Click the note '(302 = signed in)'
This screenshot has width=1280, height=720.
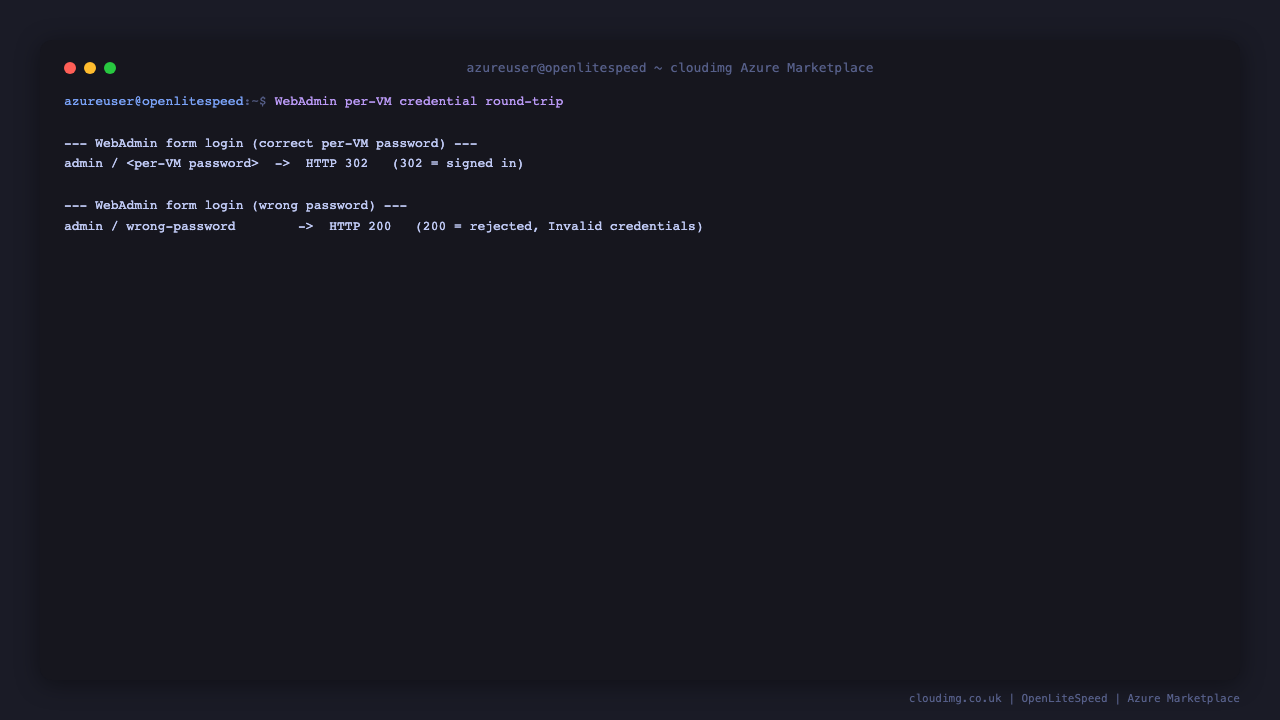[458, 163]
